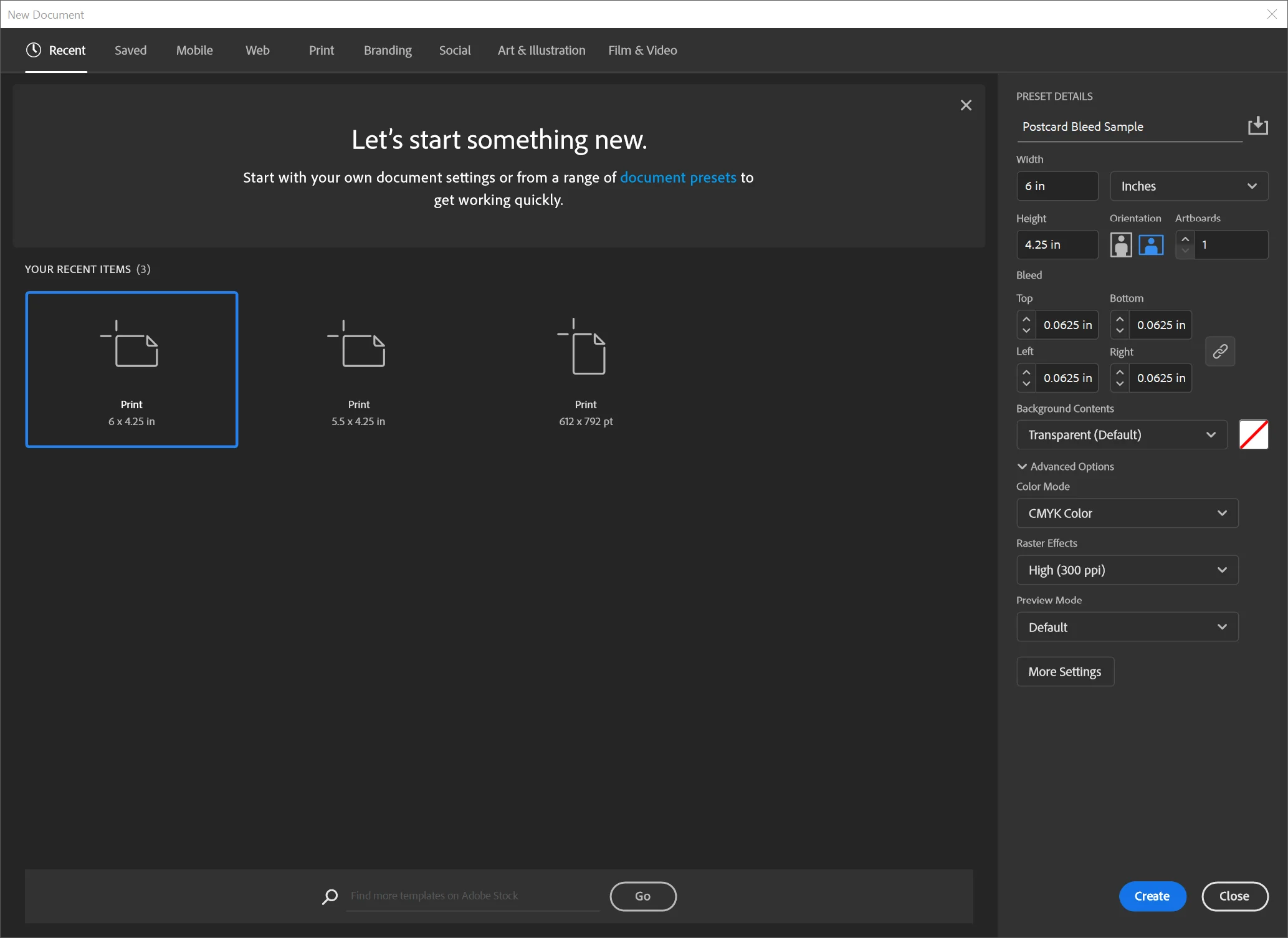The image size is (1288, 938).
Task: Open the Raster Effects dropdown
Action: 1127,570
